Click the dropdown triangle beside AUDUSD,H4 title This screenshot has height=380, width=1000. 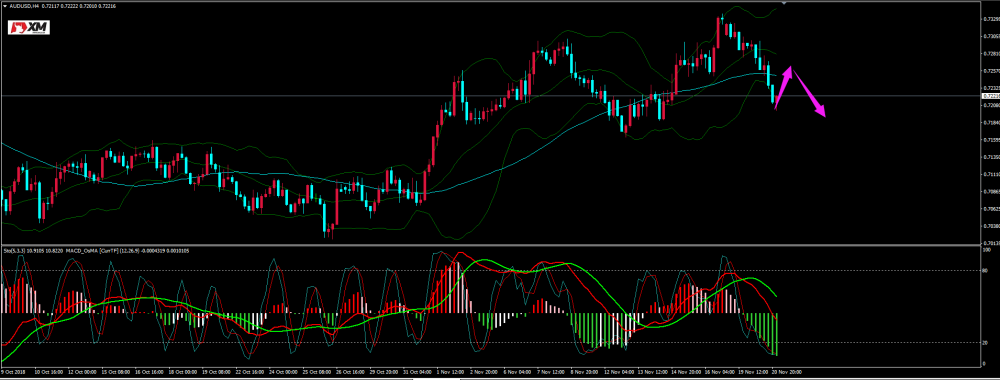point(4,5)
